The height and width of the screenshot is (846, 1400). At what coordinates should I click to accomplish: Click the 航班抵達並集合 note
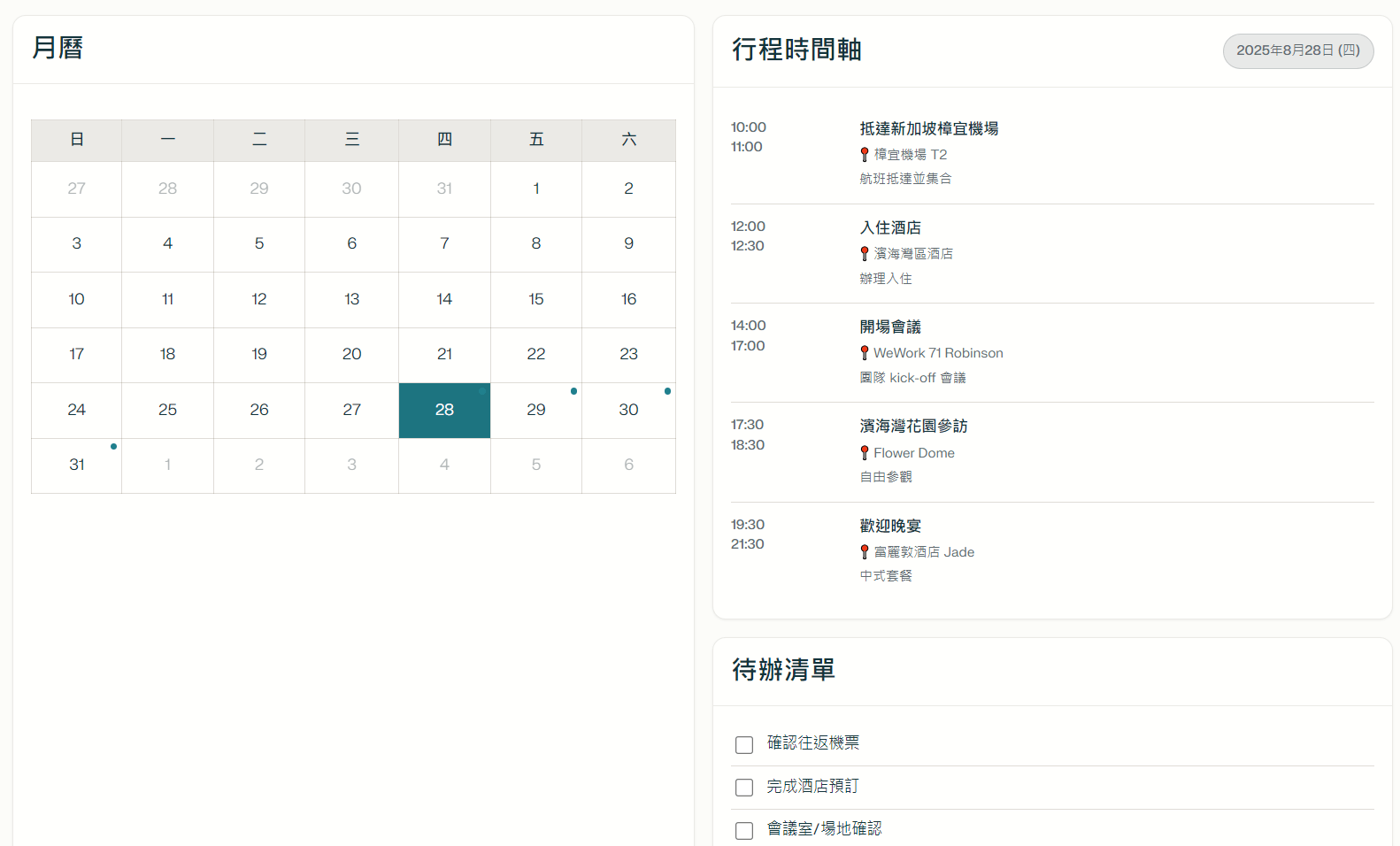click(905, 179)
